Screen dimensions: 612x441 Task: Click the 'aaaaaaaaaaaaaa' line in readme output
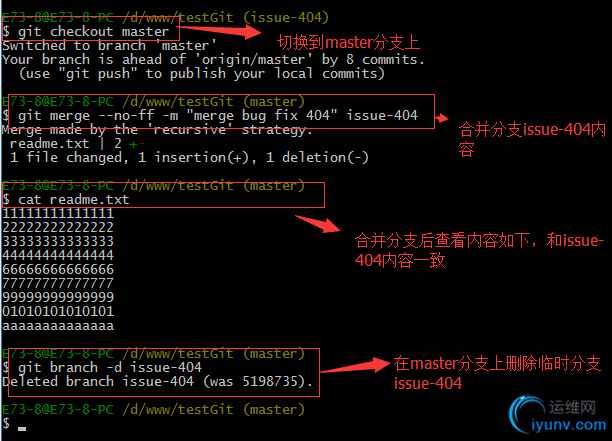click(x=58, y=325)
